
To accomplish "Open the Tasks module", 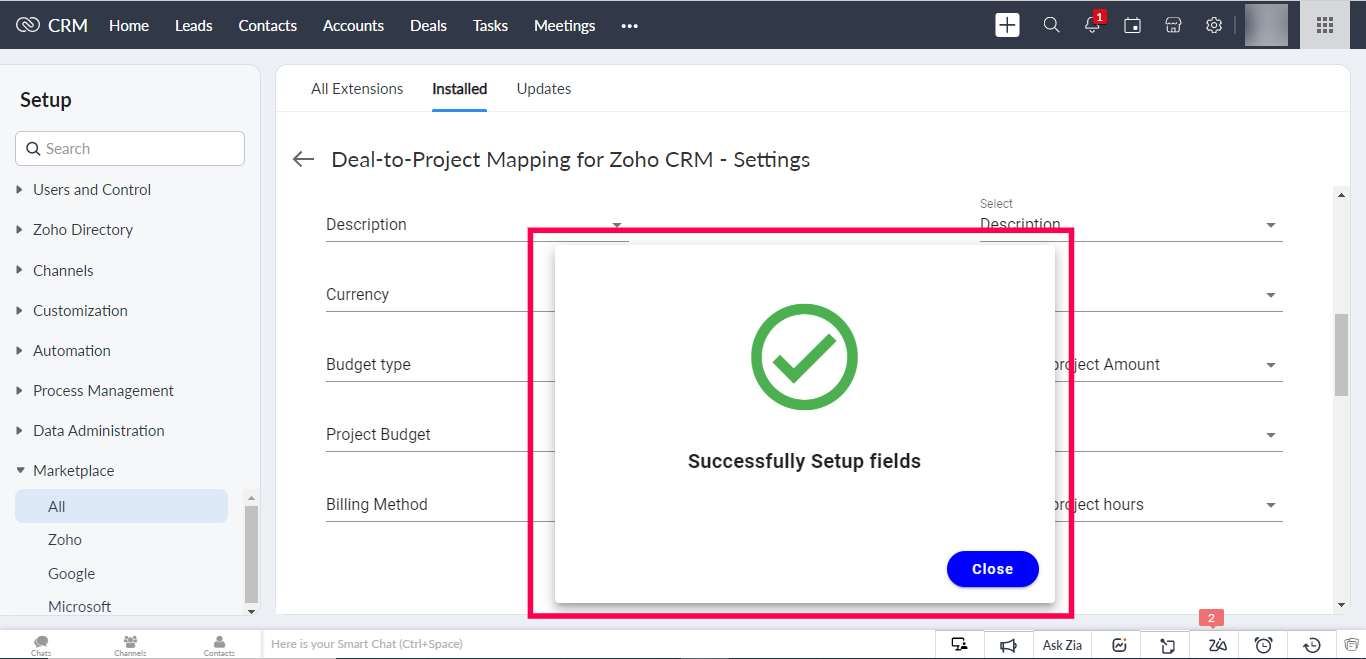I will click(x=490, y=26).
